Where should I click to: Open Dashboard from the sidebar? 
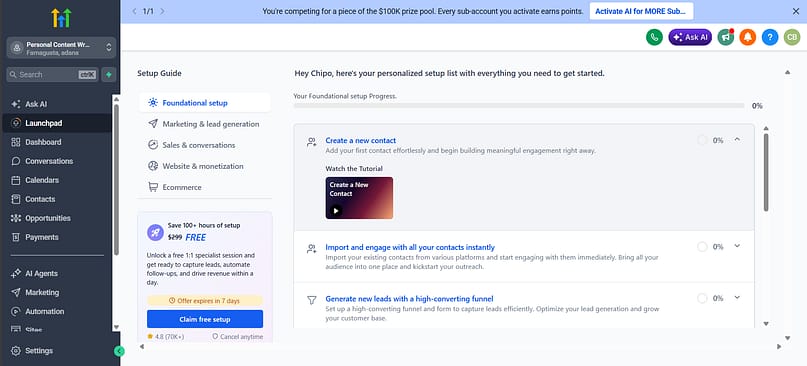43,142
